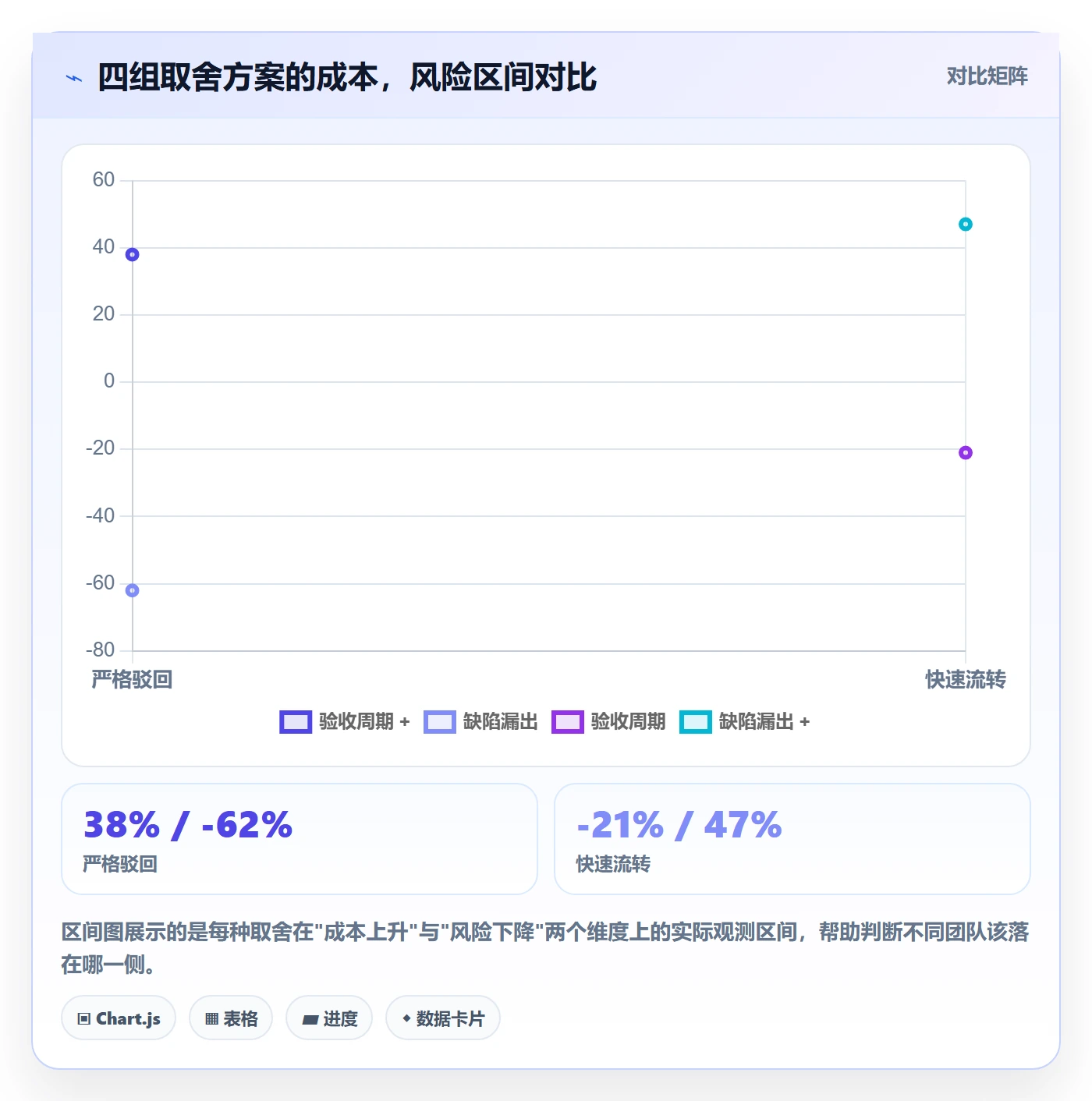The width and height of the screenshot is (1092, 1101).
Task: Click the Chart.js tag chip
Action: click(119, 1018)
